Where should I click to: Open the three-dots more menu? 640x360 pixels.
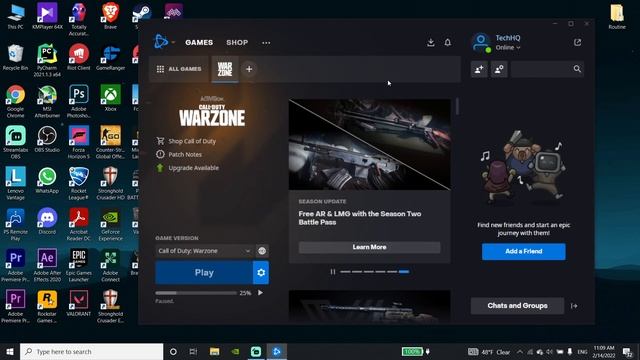click(x=266, y=43)
